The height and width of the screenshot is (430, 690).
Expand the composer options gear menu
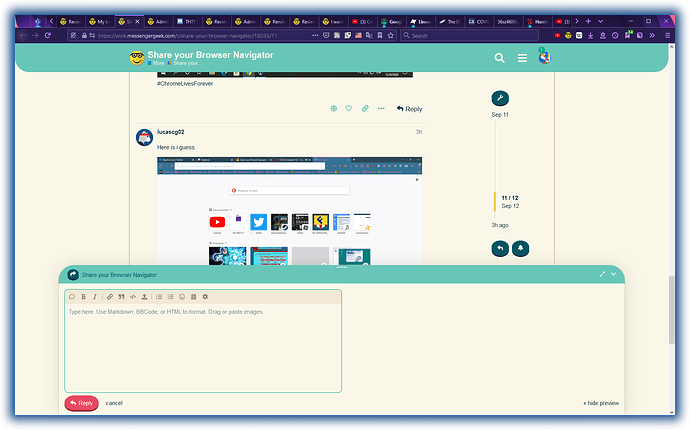(205, 297)
